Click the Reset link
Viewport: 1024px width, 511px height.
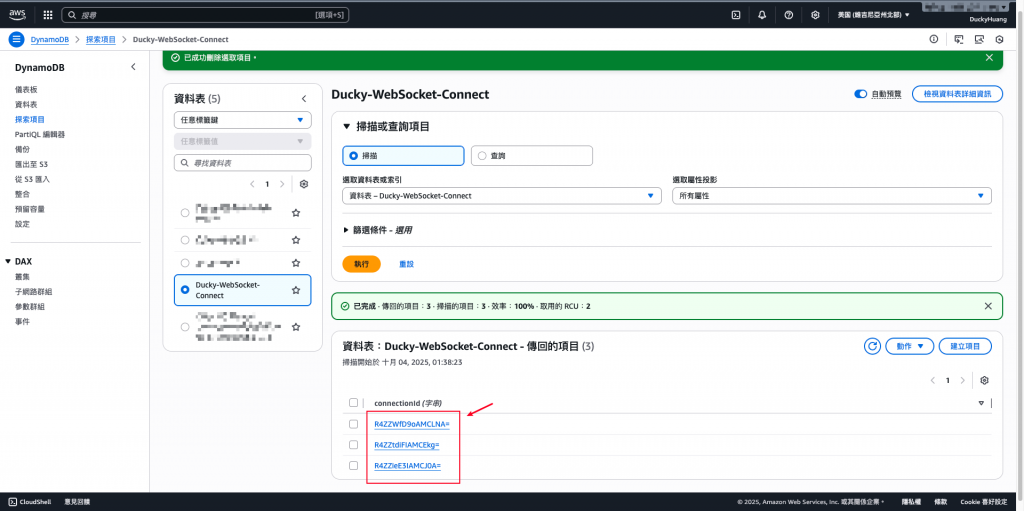[406, 264]
